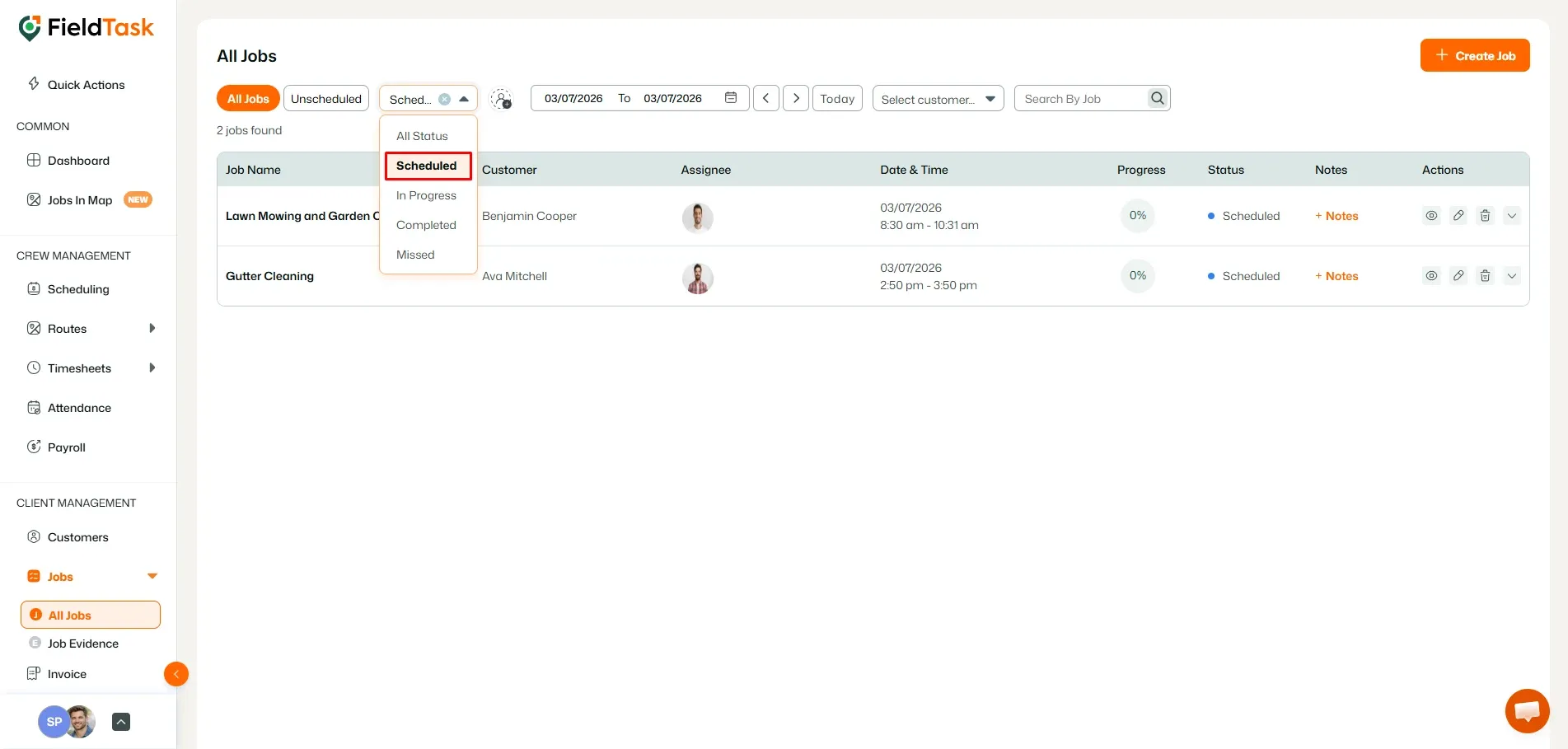
Task: Delete the Lawn Mowing job
Action: pos(1485,215)
